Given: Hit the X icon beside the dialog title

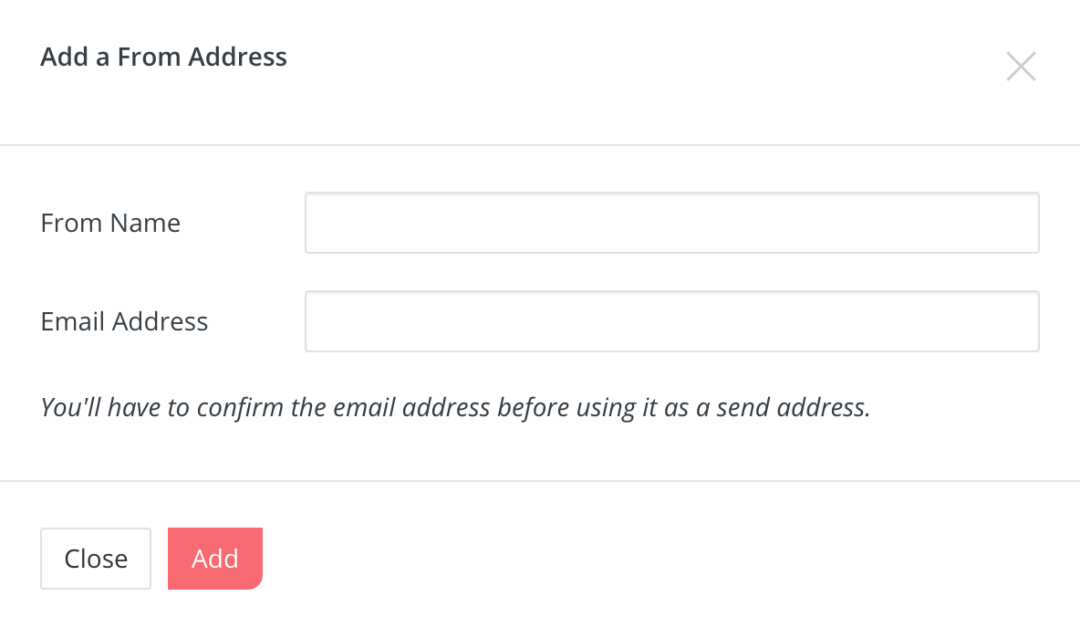Looking at the screenshot, I should [1020, 67].
